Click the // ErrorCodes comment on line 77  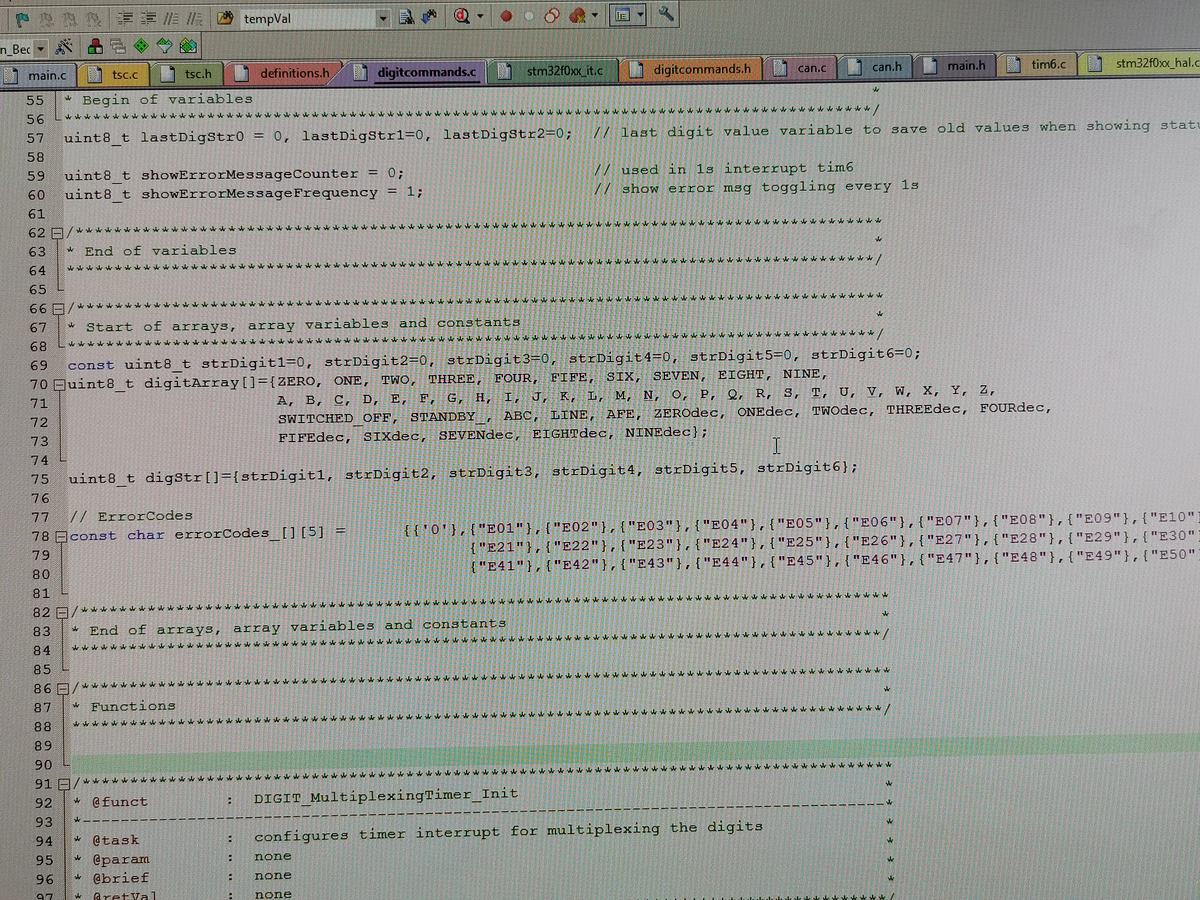tap(131, 516)
